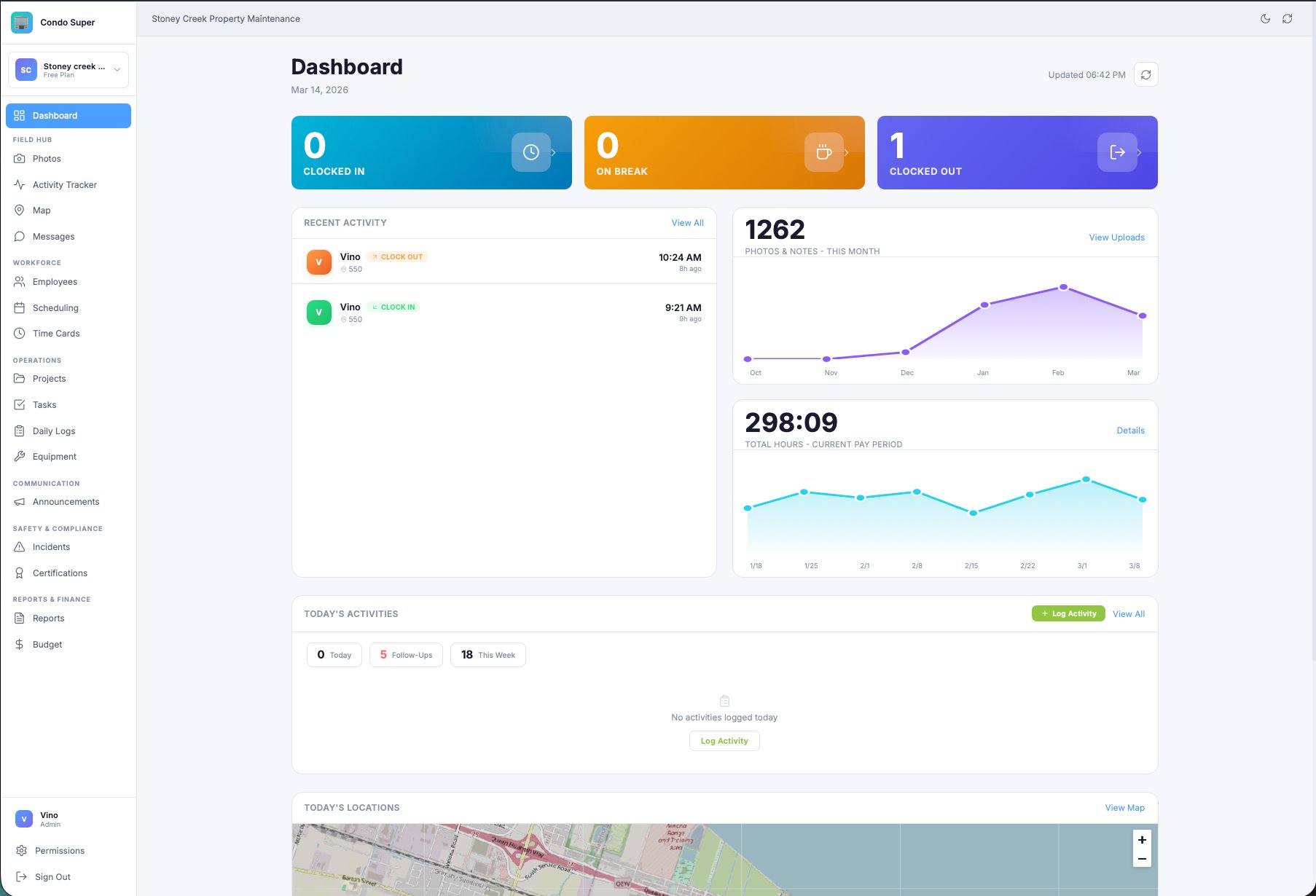1316x896 pixels.
Task: Open Scheduling calendar icon
Action: click(20, 308)
